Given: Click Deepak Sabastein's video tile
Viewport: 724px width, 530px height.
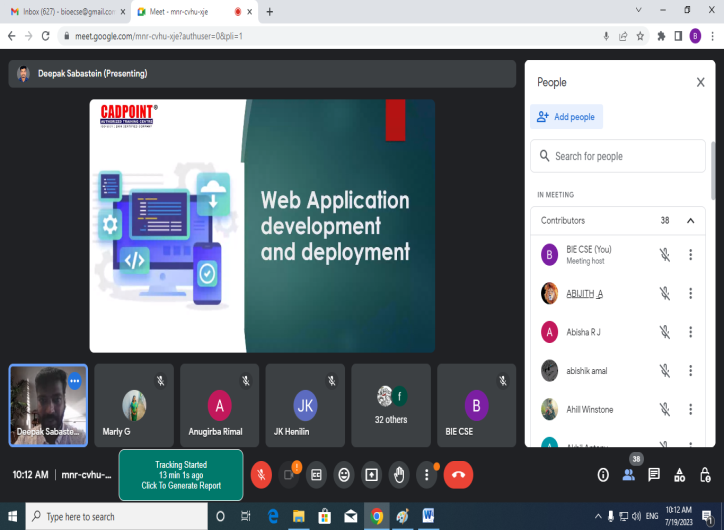Looking at the screenshot, I should (x=48, y=405).
